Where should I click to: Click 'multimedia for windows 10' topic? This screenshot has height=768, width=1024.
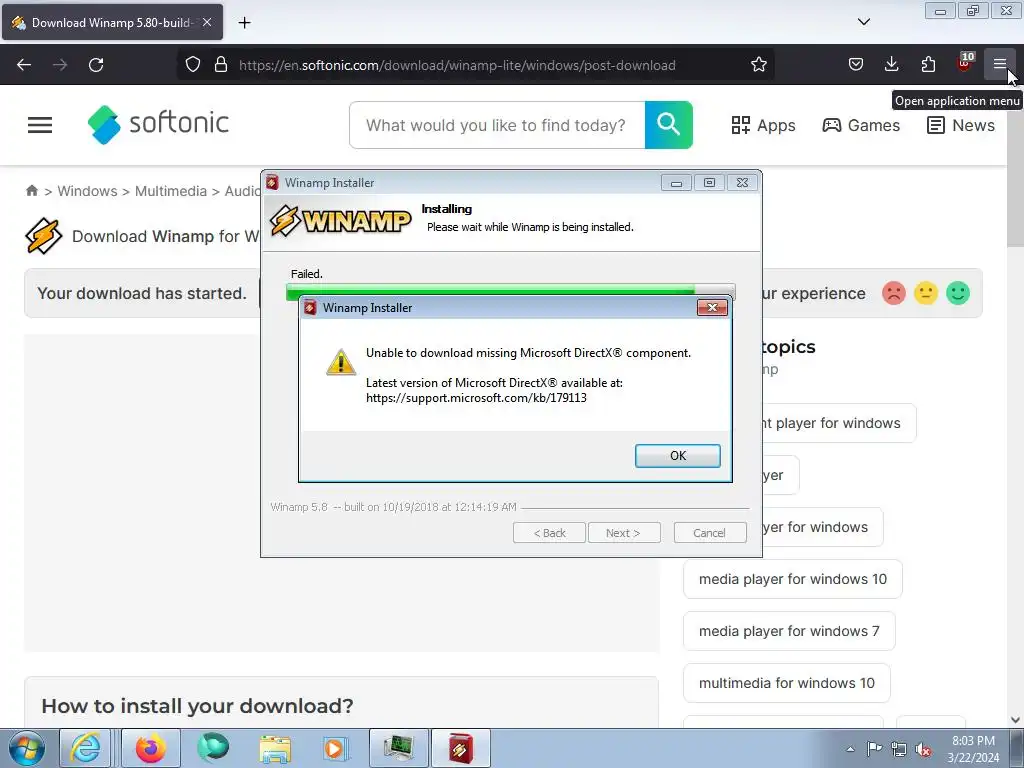[786, 683]
